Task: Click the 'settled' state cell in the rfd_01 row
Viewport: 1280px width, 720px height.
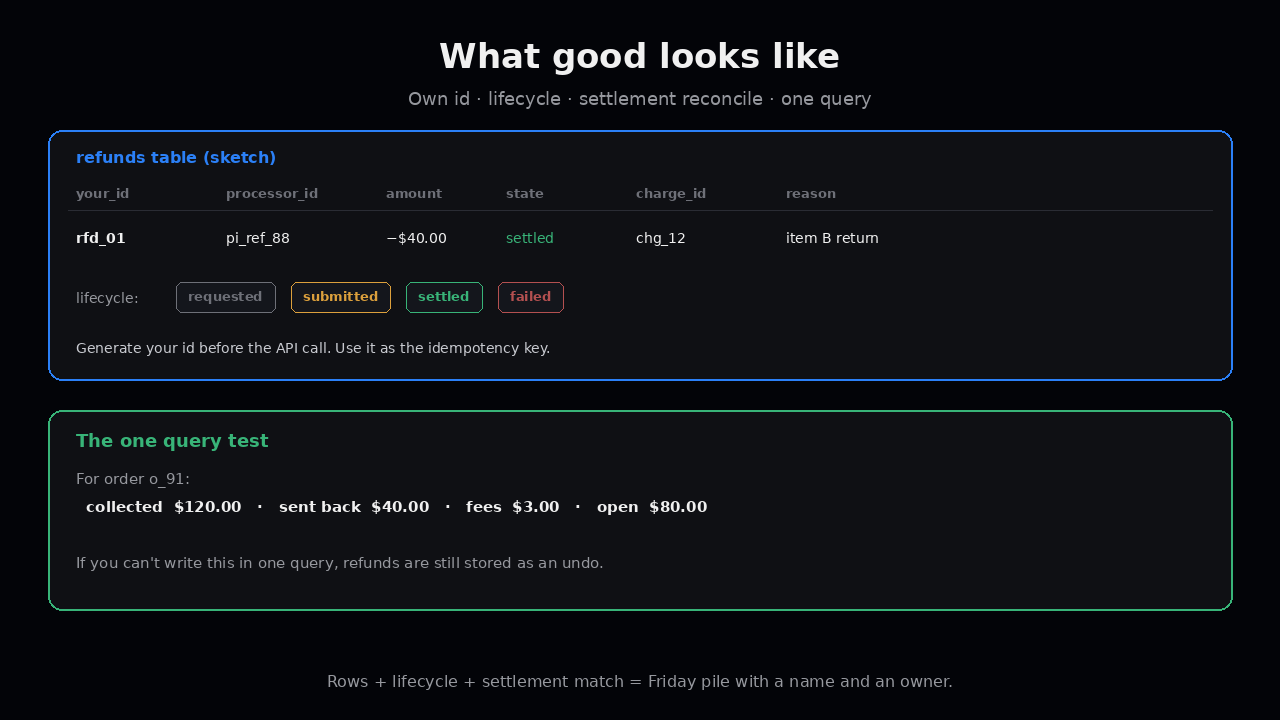Action: pos(530,238)
